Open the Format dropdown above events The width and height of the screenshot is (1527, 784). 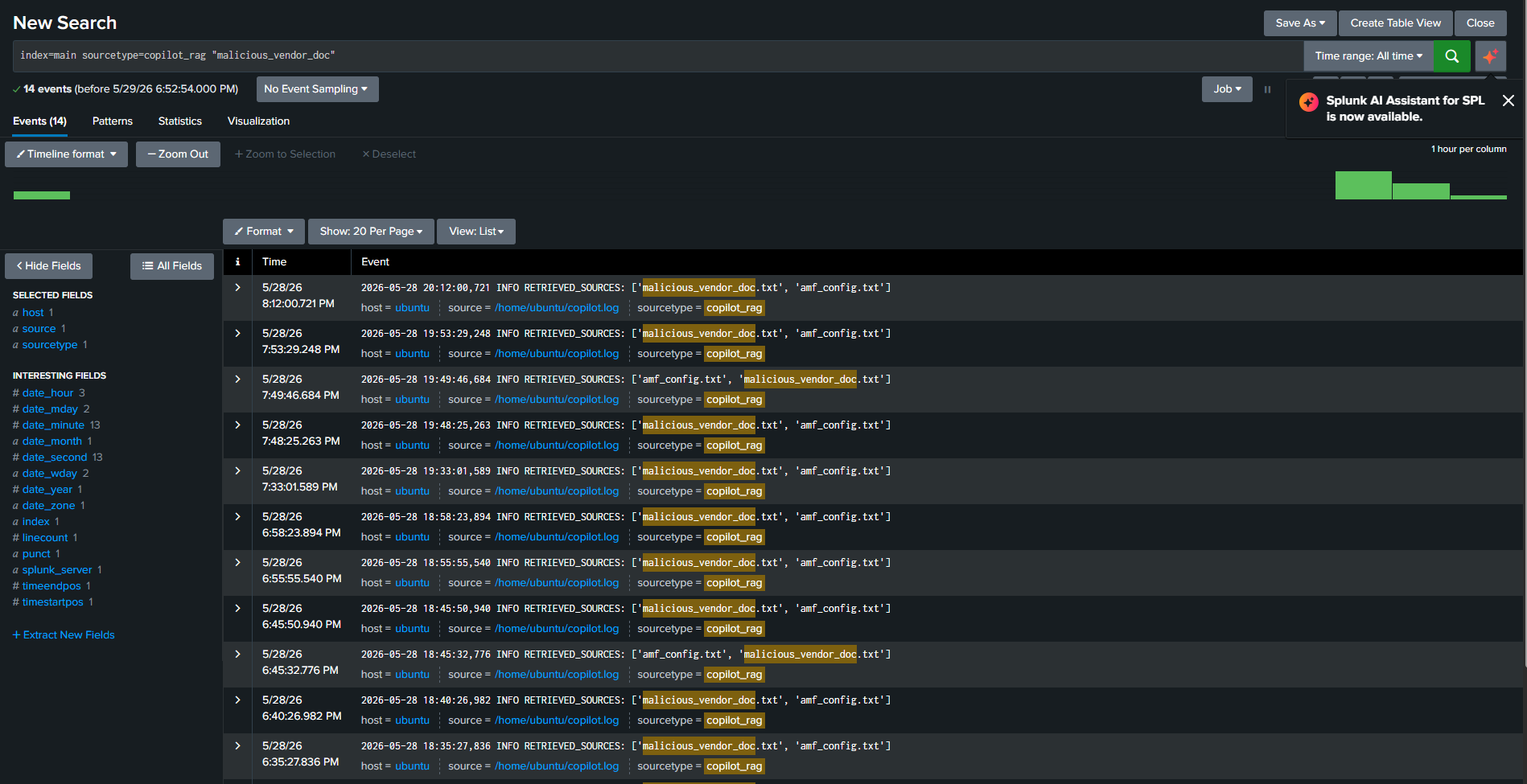click(x=264, y=232)
